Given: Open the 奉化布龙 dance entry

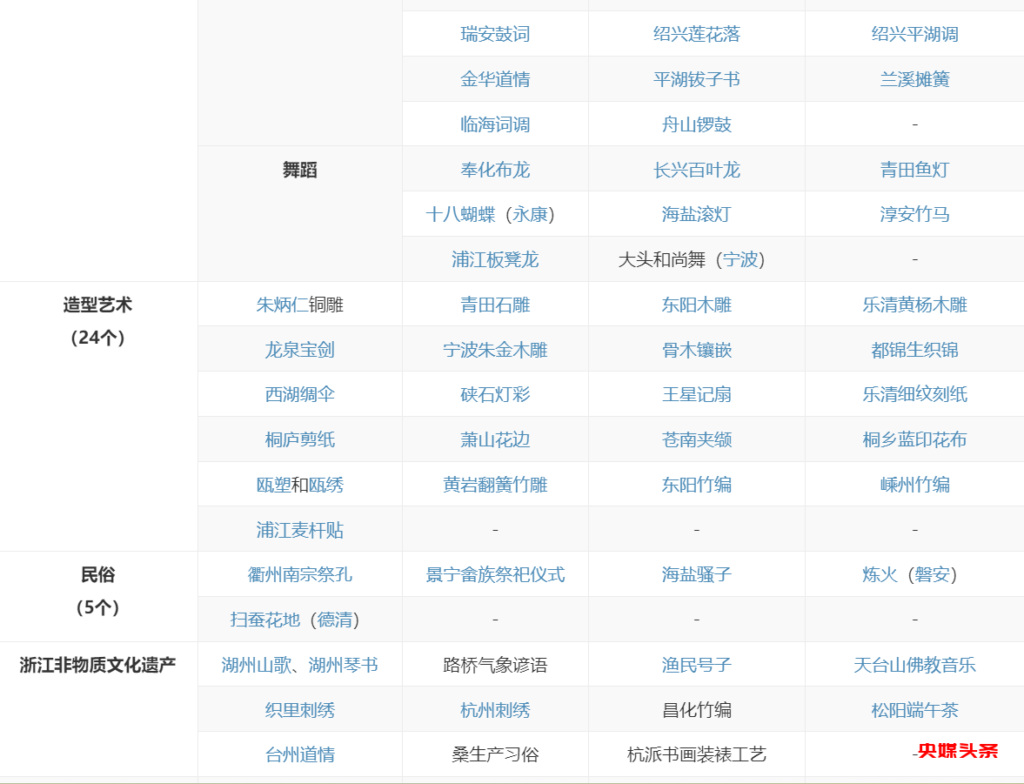Looking at the screenshot, I should [494, 169].
